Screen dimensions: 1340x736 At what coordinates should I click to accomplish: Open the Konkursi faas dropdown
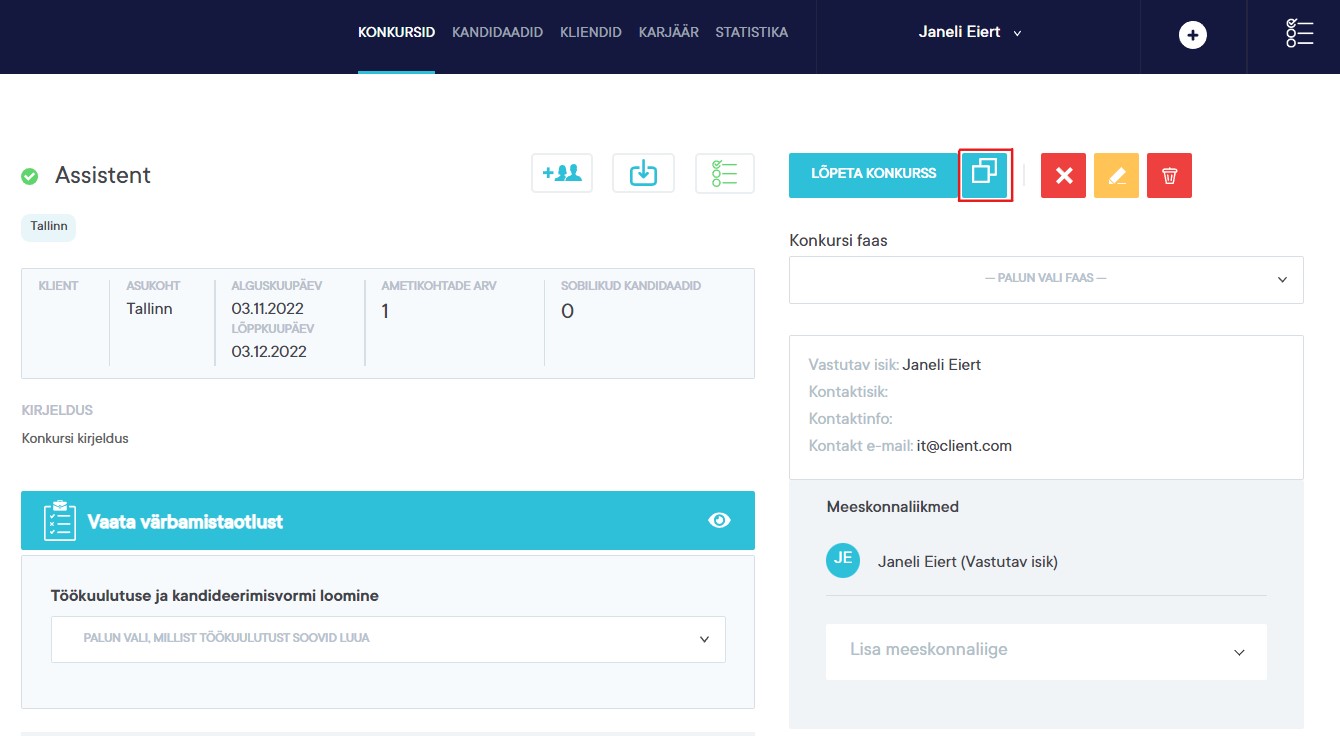click(1046, 279)
